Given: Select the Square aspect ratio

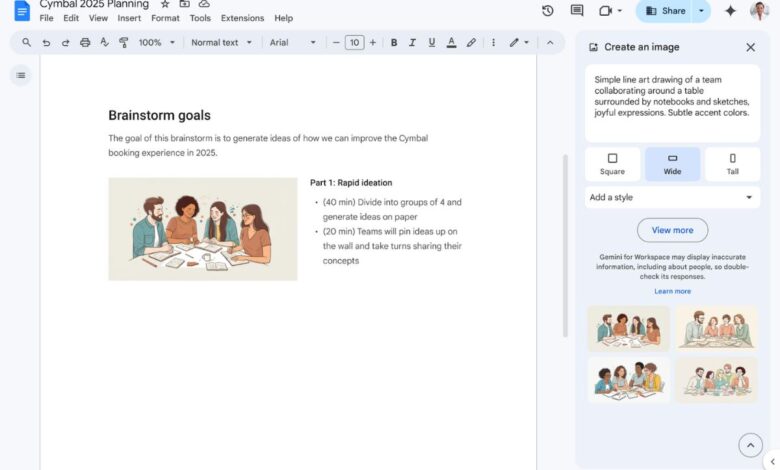Looking at the screenshot, I should point(612,164).
